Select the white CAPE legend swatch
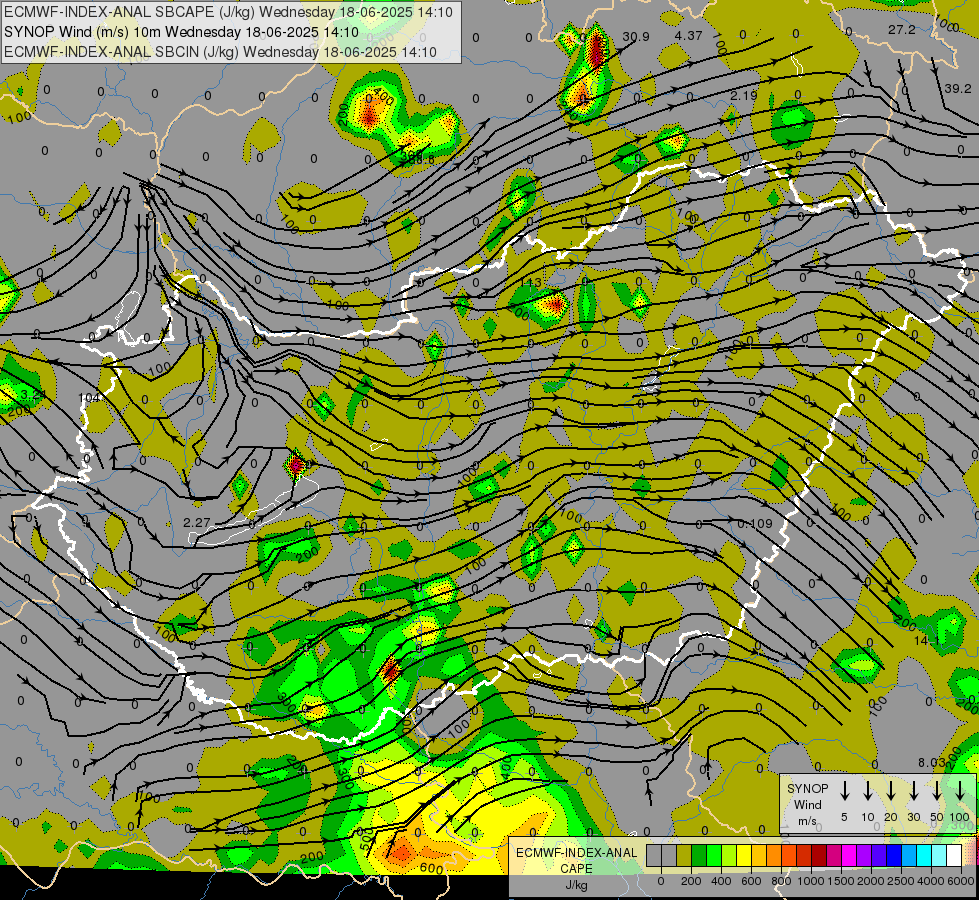The height and width of the screenshot is (900, 979). click(x=953, y=856)
